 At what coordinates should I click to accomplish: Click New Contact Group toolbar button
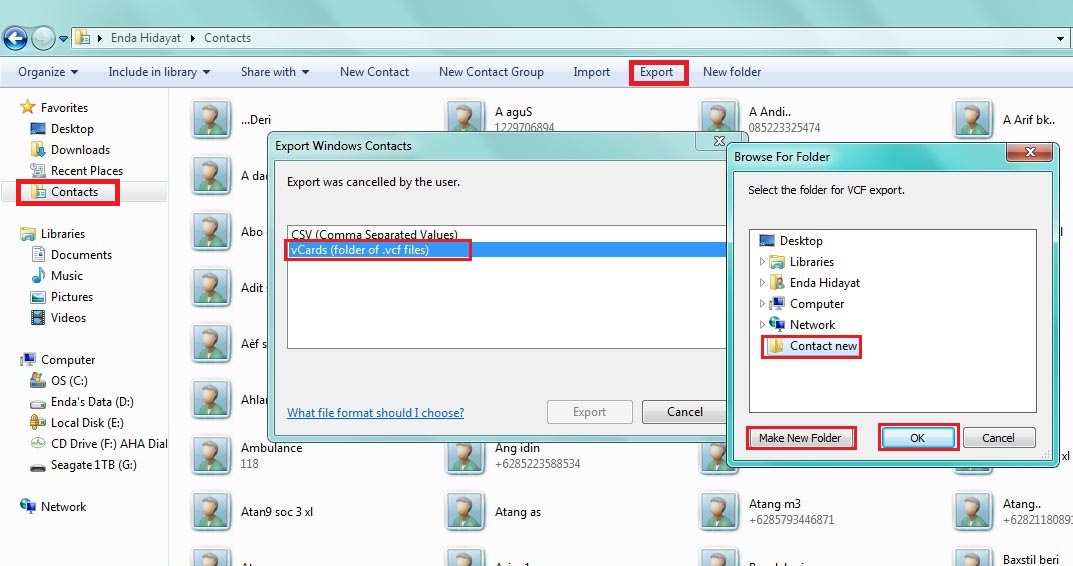pyautogui.click(x=491, y=72)
